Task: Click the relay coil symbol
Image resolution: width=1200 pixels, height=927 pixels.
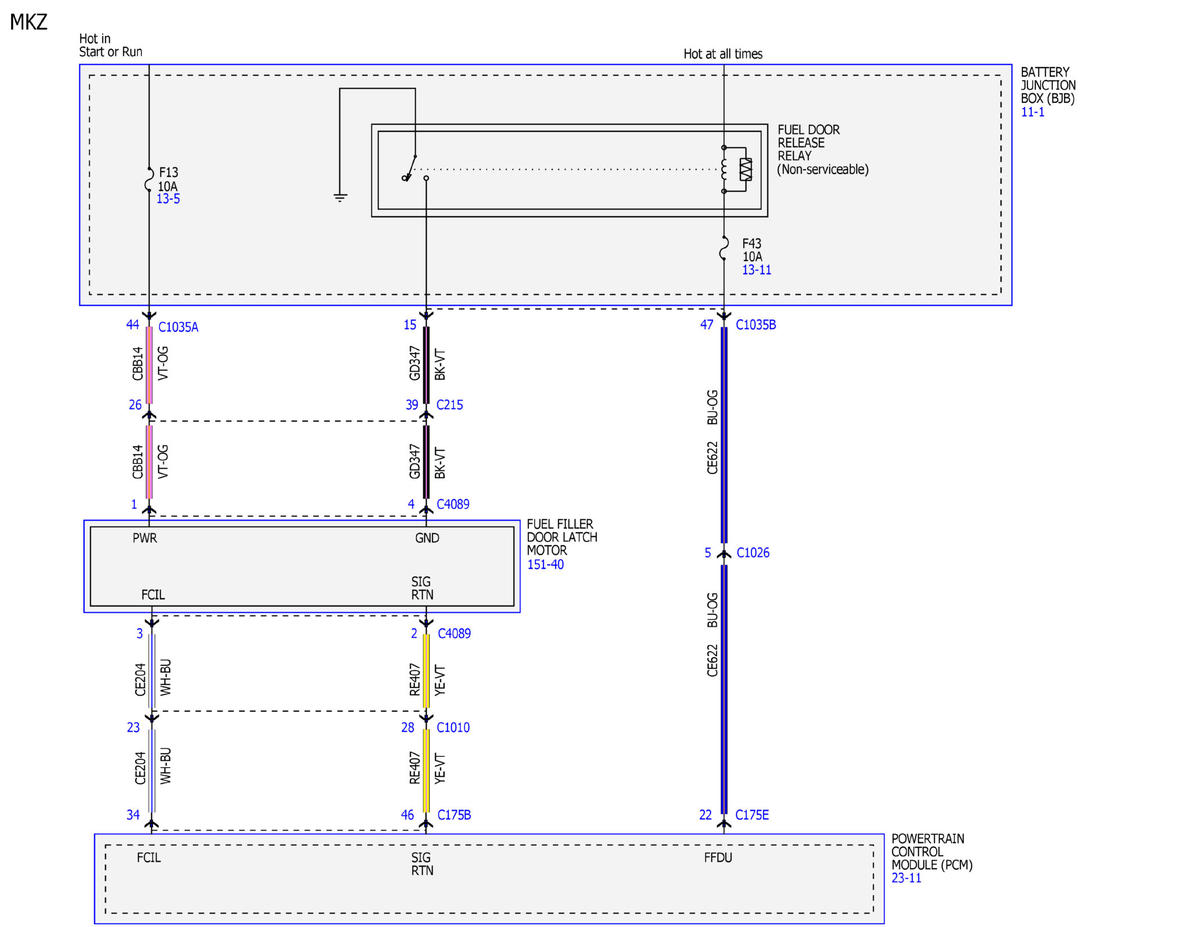Action: 735,169
